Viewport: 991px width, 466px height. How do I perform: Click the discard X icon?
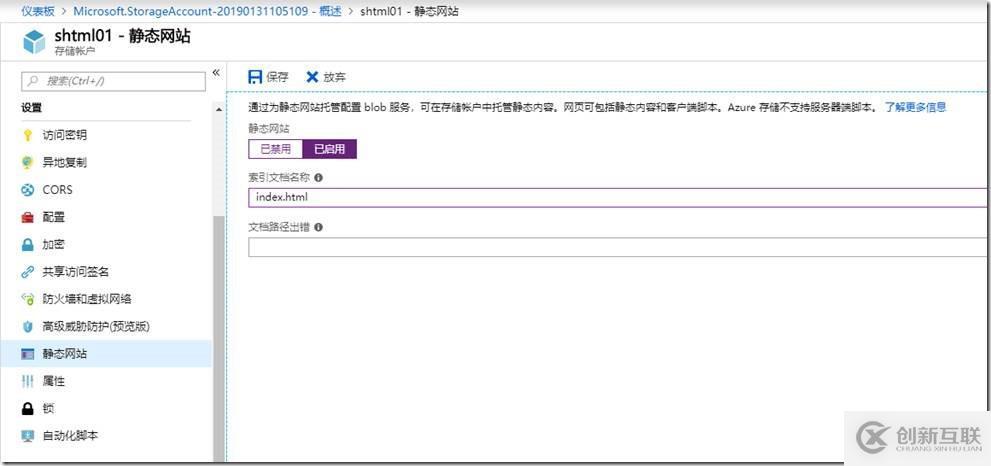312,77
